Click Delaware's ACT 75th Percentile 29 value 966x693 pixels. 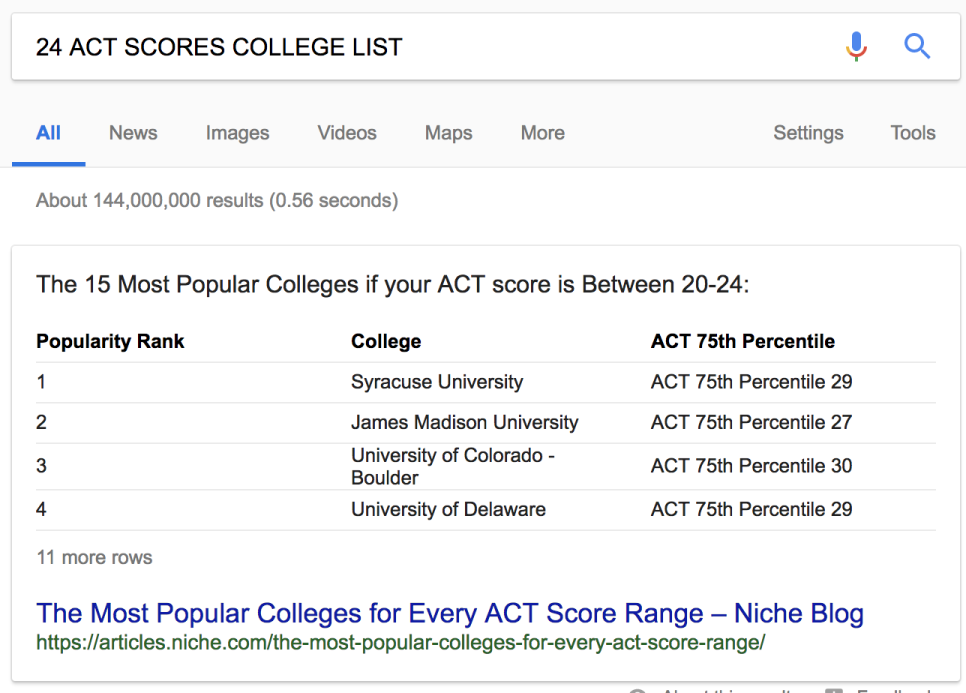752,509
